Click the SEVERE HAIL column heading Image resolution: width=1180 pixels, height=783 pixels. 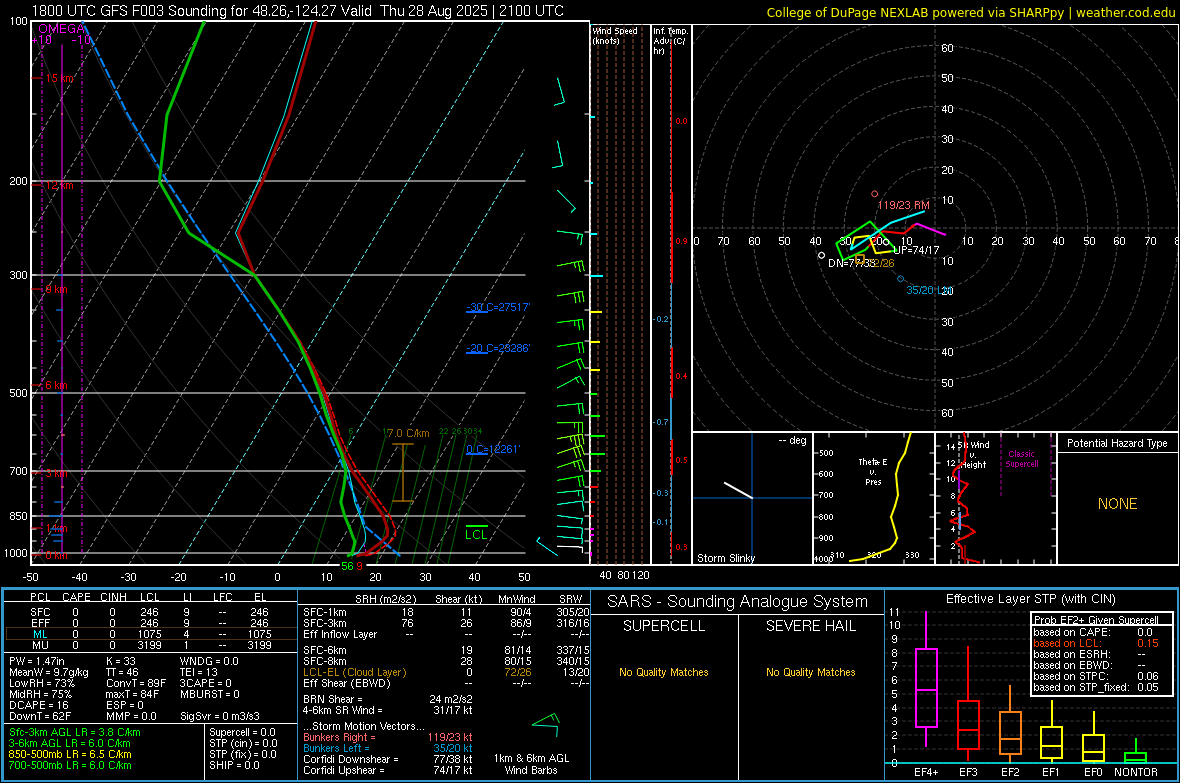(811, 626)
